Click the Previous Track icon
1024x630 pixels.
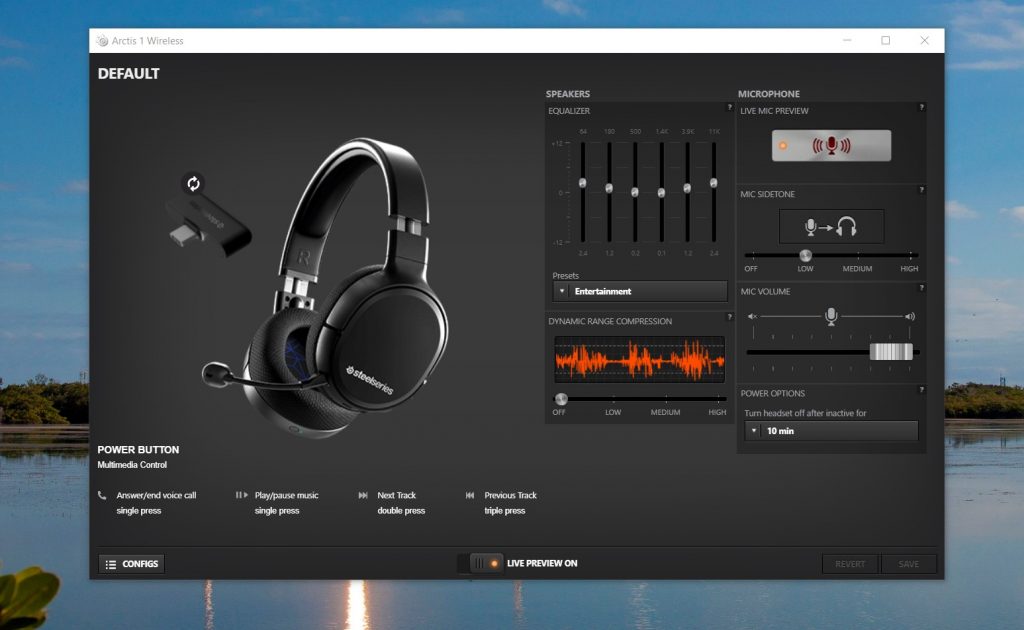[470, 496]
